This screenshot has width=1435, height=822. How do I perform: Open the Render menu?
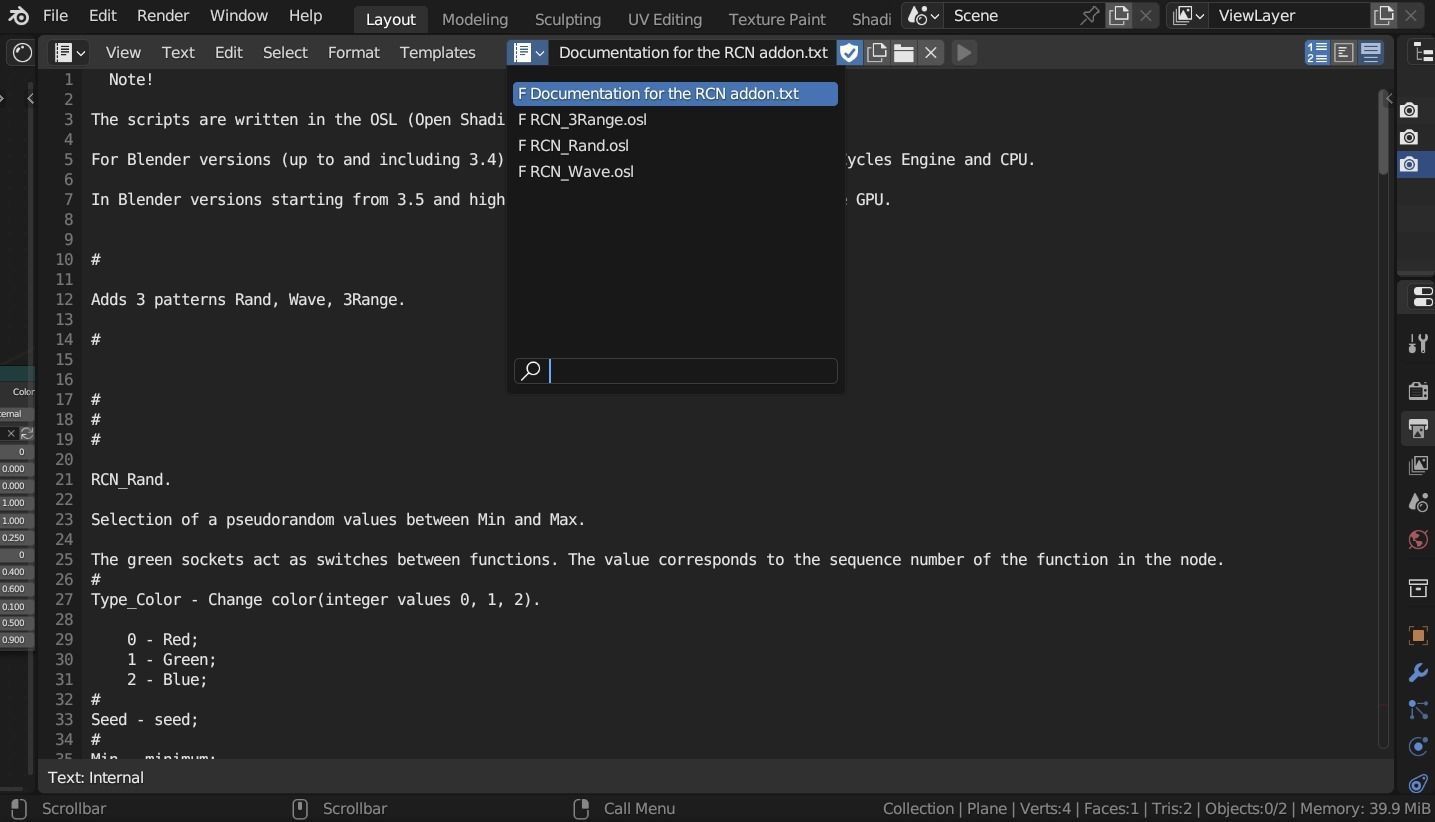click(162, 16)
